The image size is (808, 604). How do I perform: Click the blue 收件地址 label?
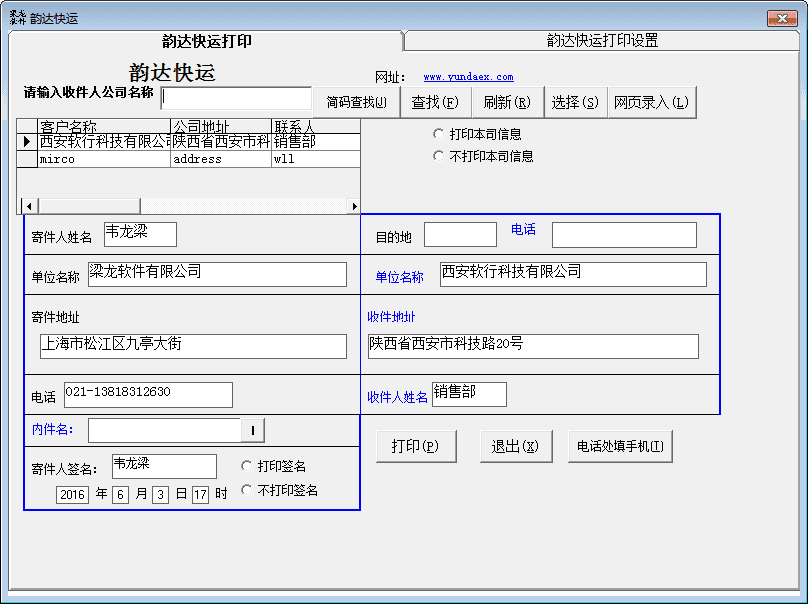pyautogui.click(x=391, y=317)
